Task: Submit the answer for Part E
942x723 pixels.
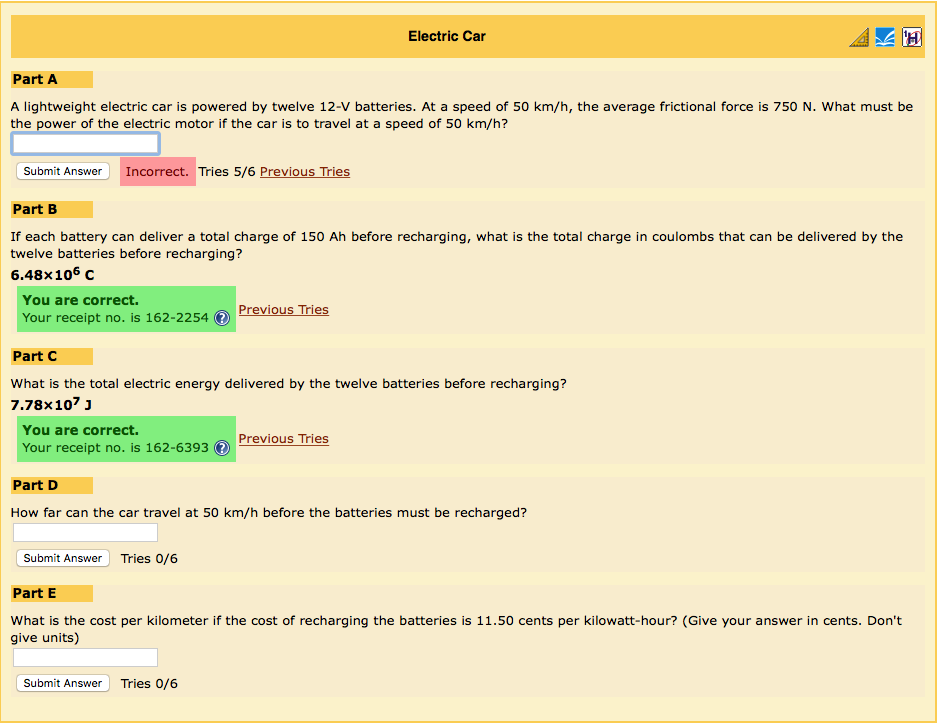Action: [x=62, y=683]
